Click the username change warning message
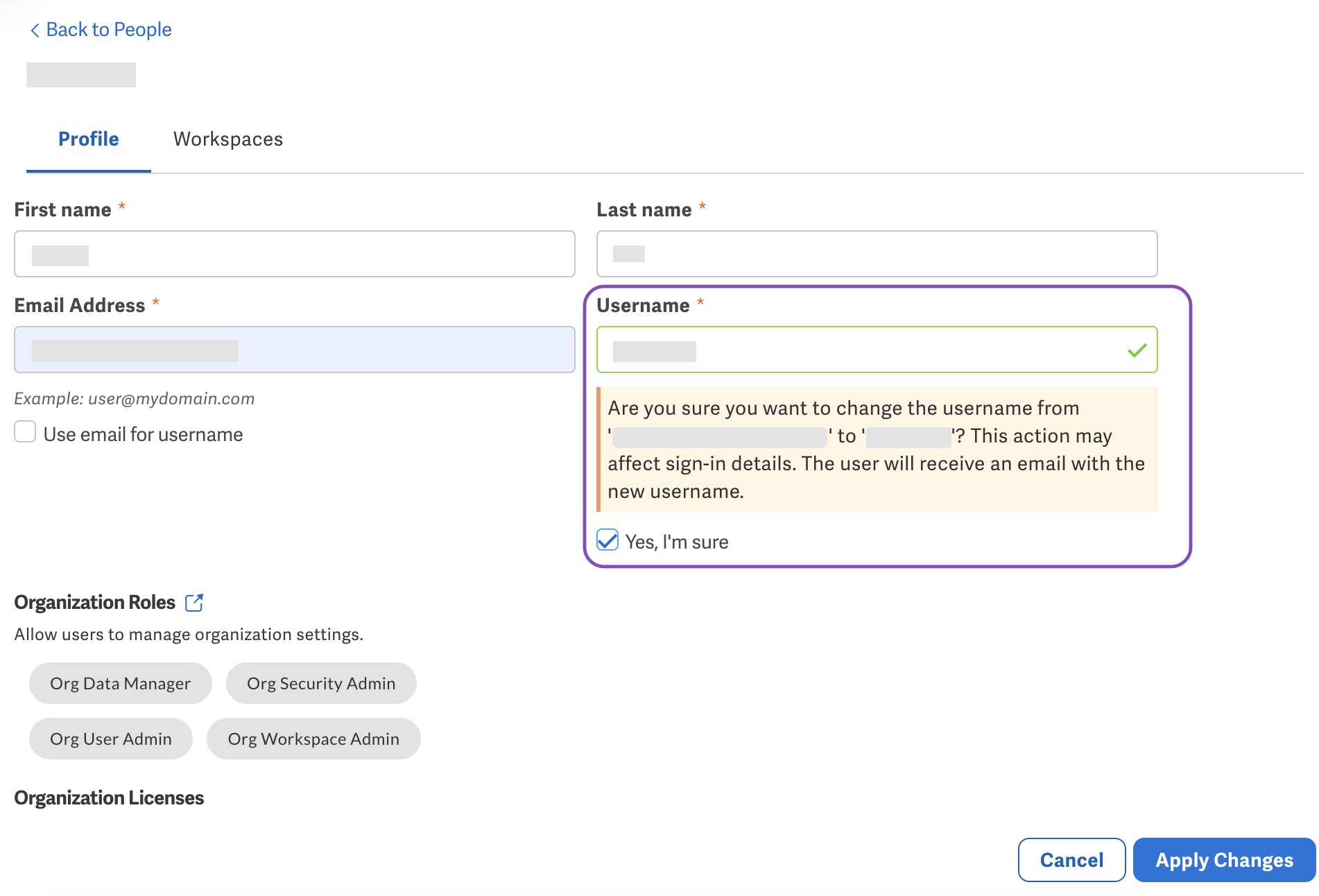Screen dimensions: 1319x896 pyautogui.click(x=877, y=449)
